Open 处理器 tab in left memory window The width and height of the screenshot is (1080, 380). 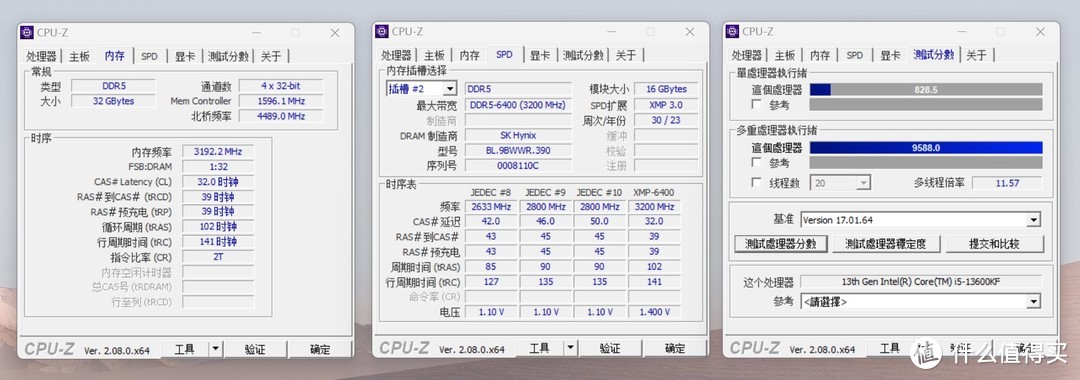point(41,56)
